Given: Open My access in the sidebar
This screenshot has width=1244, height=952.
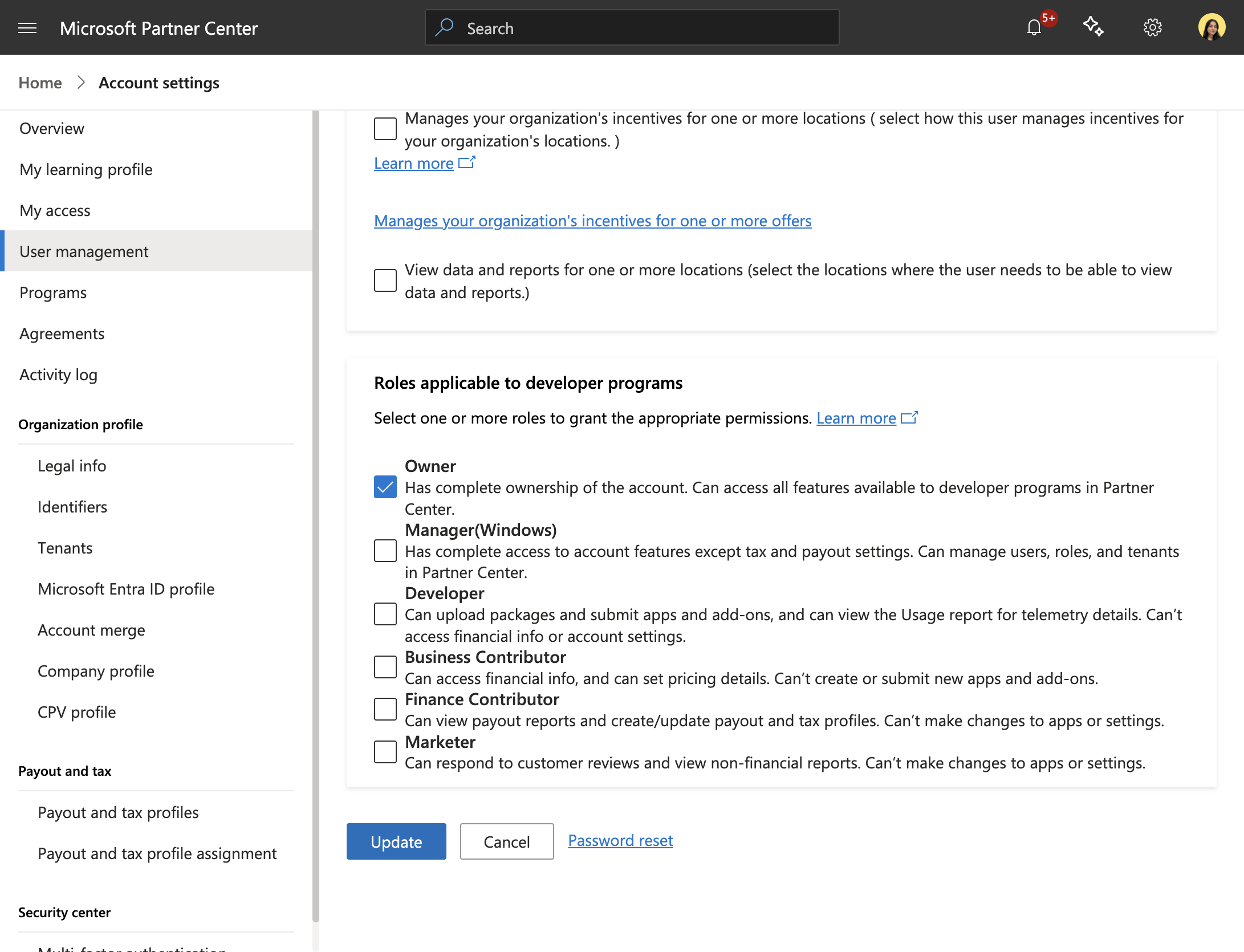Looking at the screenshot, I should 156,210.
